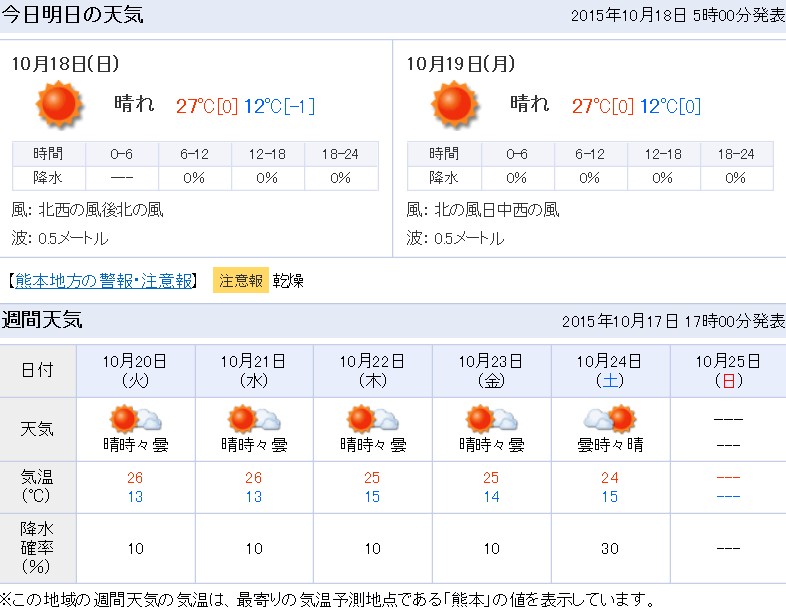Click the 乾燥 advisory text
This screenshot has width=786, height=611.
(x=288, y=281)
